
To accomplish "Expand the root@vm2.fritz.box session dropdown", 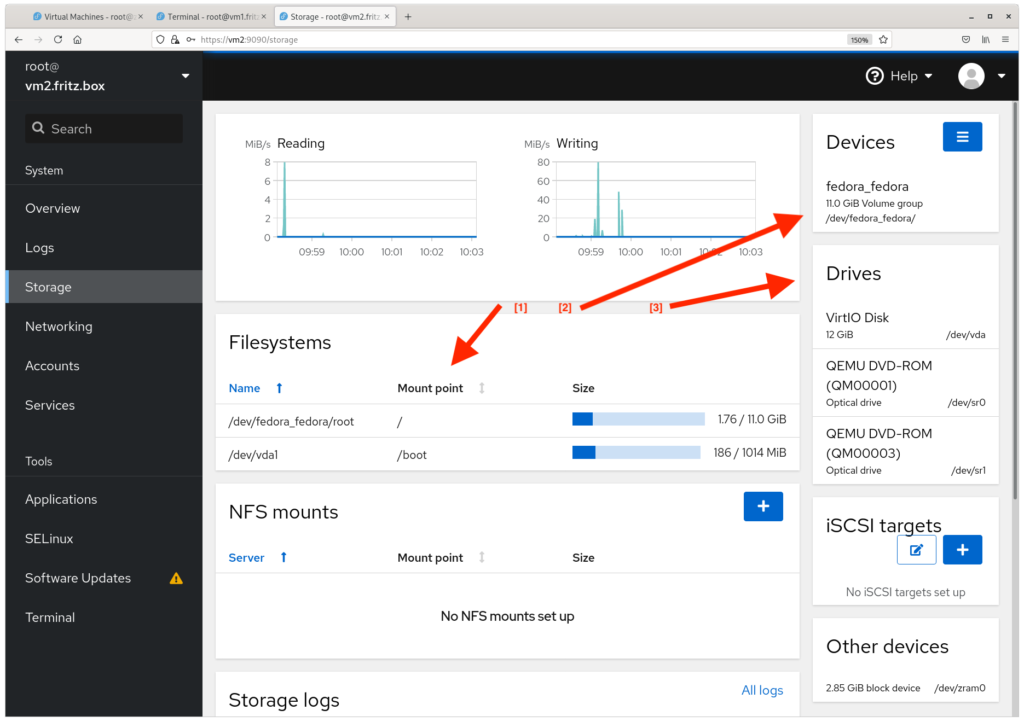I will click(x=184, y=75).
